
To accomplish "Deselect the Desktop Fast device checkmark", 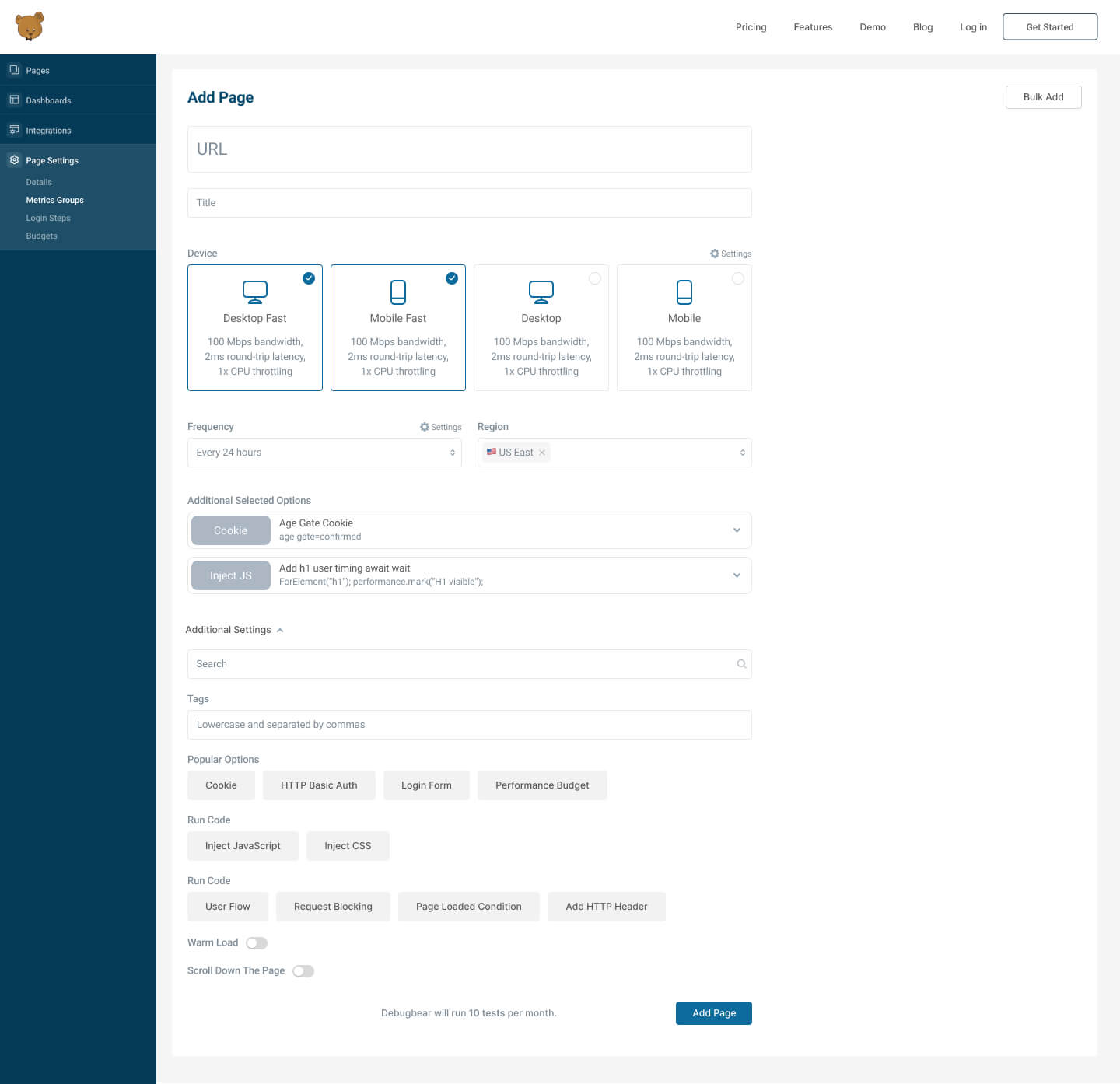I will (309, 278).
